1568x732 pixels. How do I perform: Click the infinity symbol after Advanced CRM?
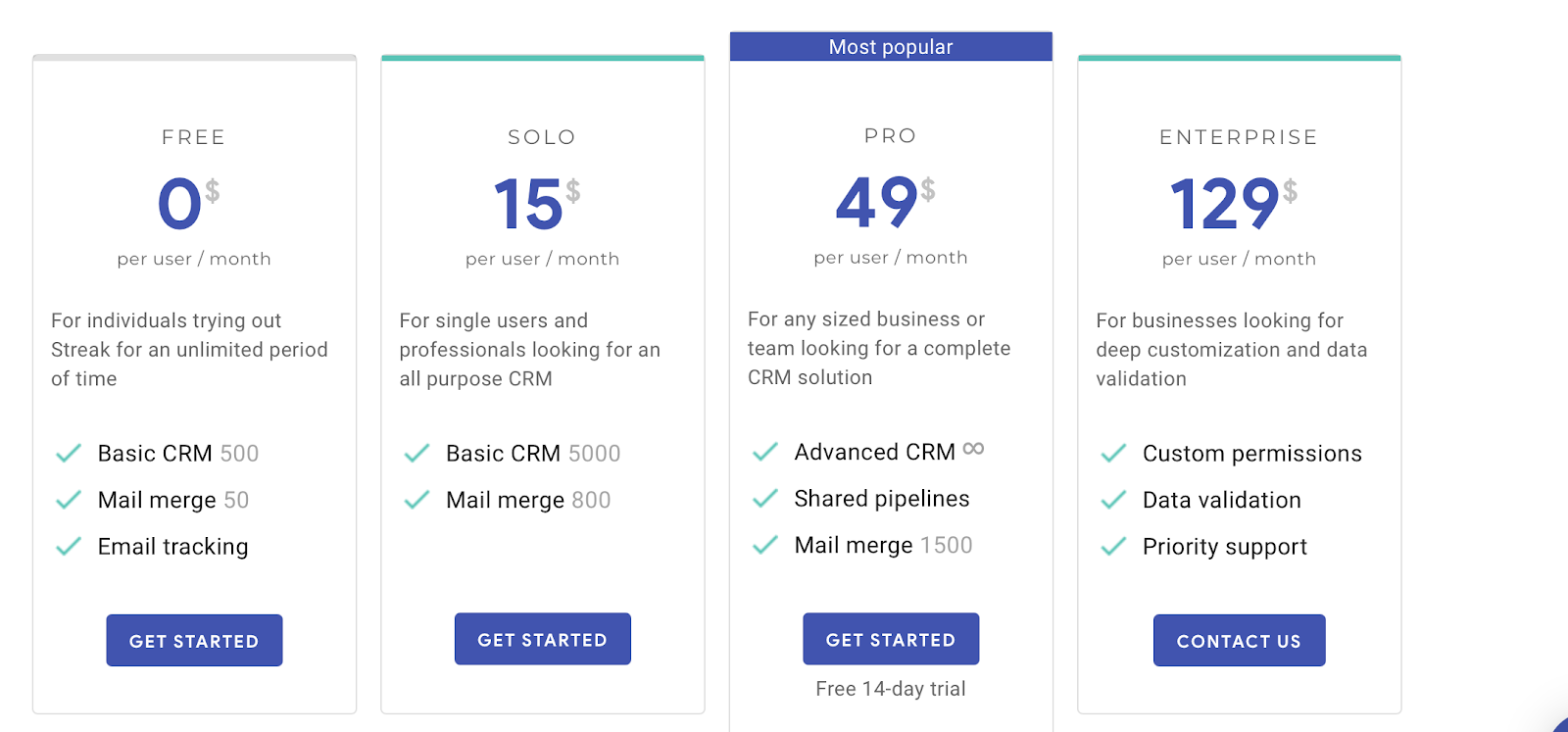click(x=973, y=449)
